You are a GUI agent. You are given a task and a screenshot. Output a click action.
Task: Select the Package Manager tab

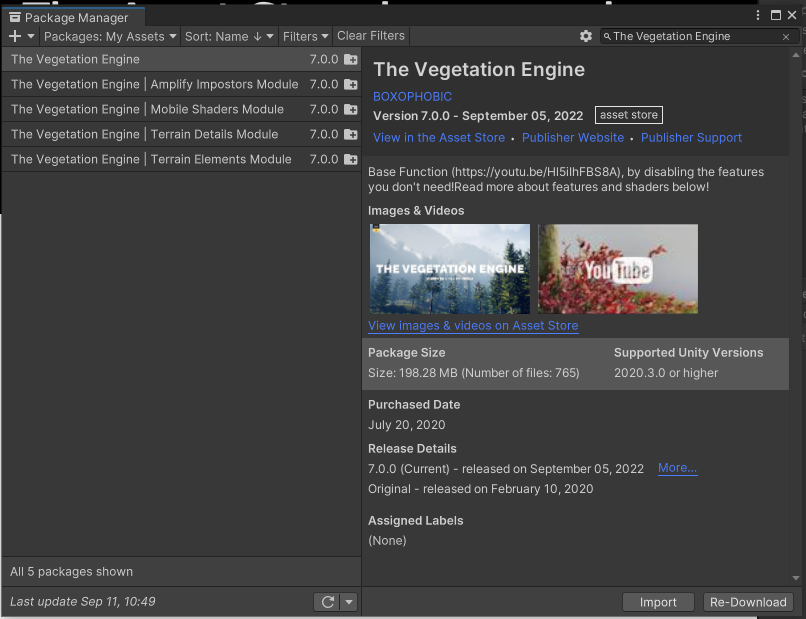pyautogui.click(x=73, y=17)
